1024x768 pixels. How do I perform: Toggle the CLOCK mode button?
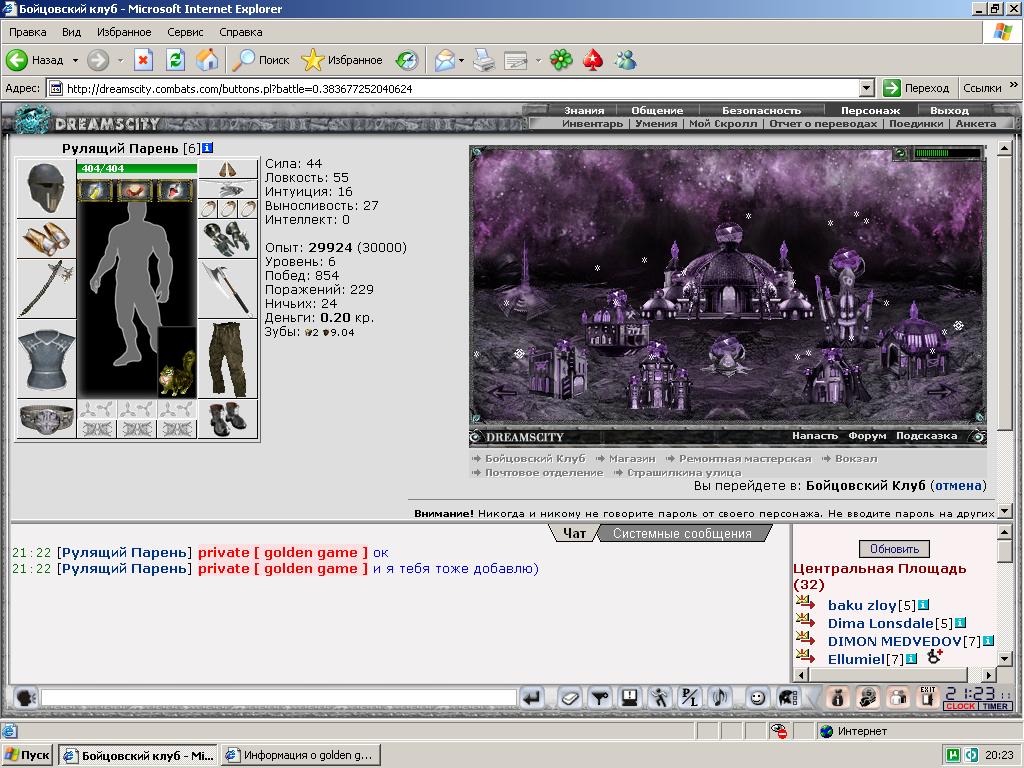coord(960,706)
